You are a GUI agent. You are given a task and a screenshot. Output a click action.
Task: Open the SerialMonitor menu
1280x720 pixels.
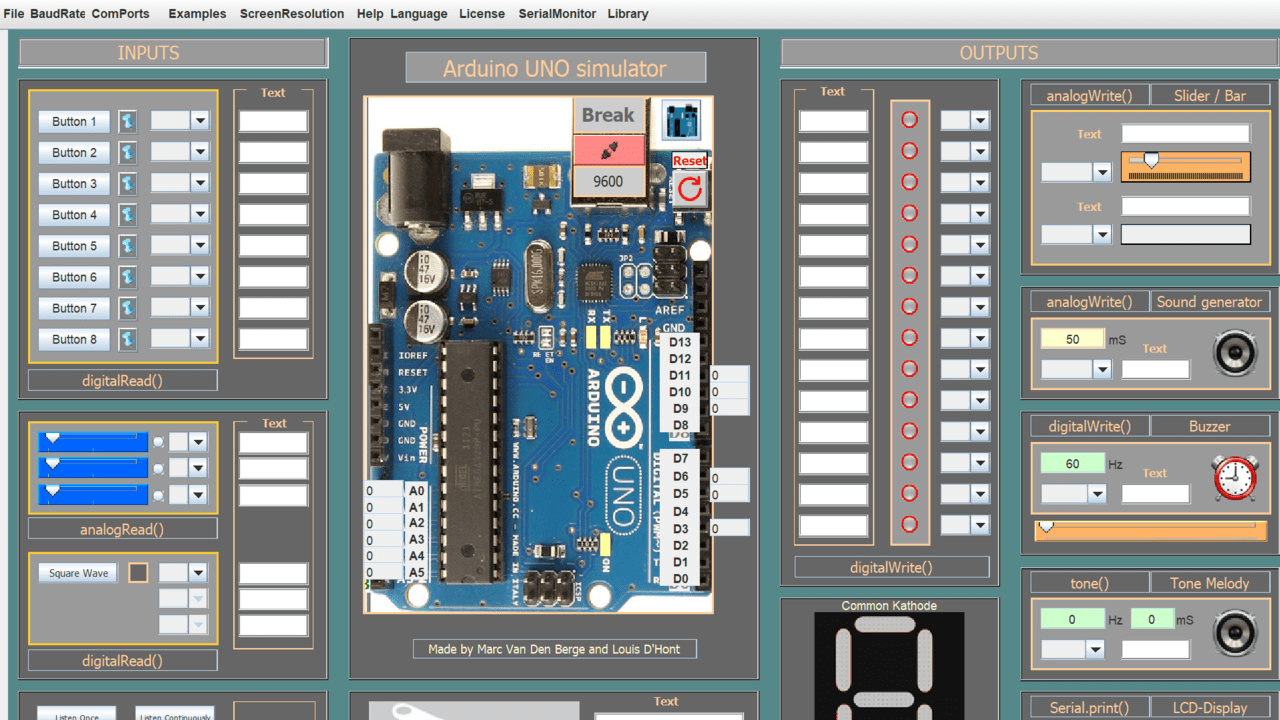(557, 14)
